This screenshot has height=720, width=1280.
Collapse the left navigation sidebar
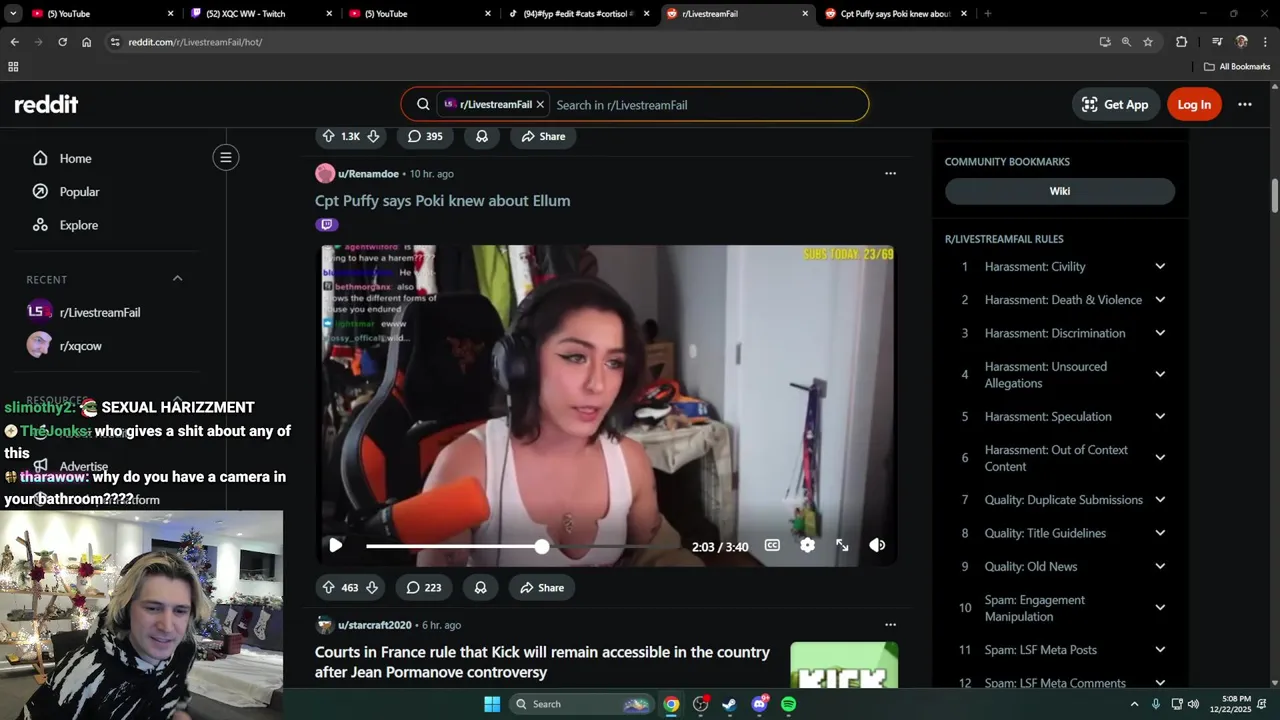coord(226,157)
